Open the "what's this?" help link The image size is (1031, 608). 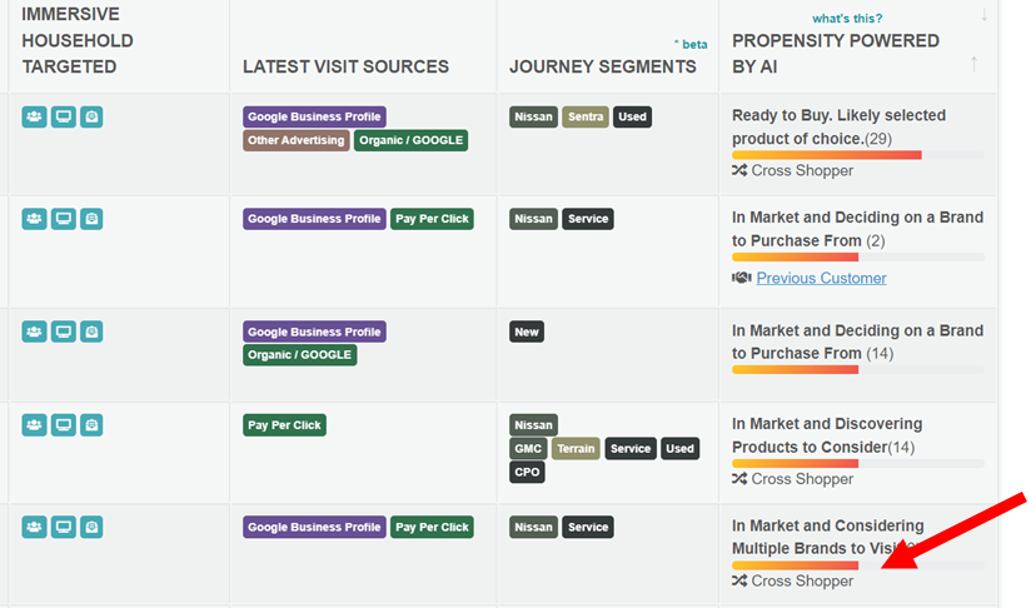(847, 18)
